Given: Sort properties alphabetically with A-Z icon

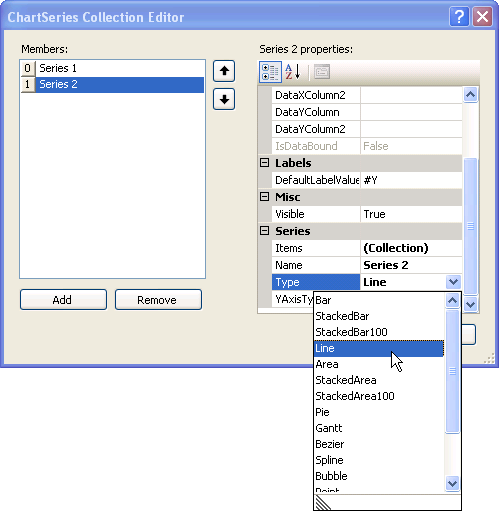Looking at the screenshot, I should coord(293,72).
